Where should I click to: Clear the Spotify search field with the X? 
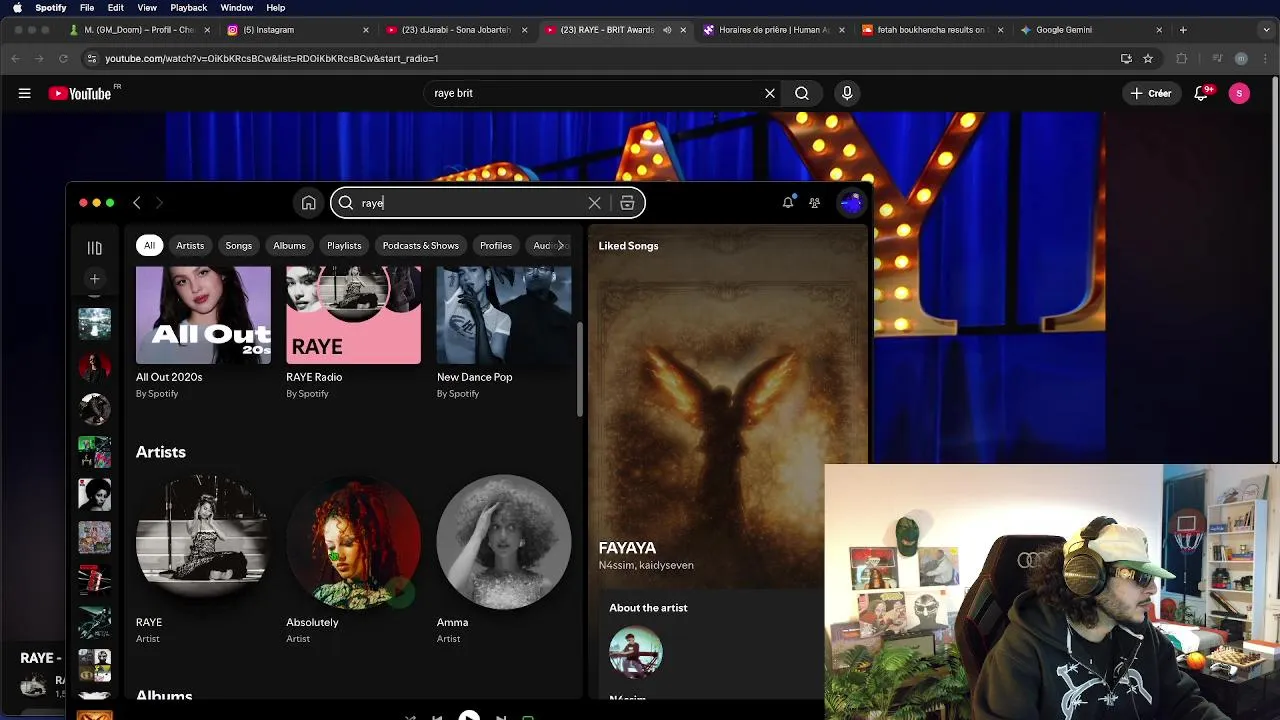point(594,203)
